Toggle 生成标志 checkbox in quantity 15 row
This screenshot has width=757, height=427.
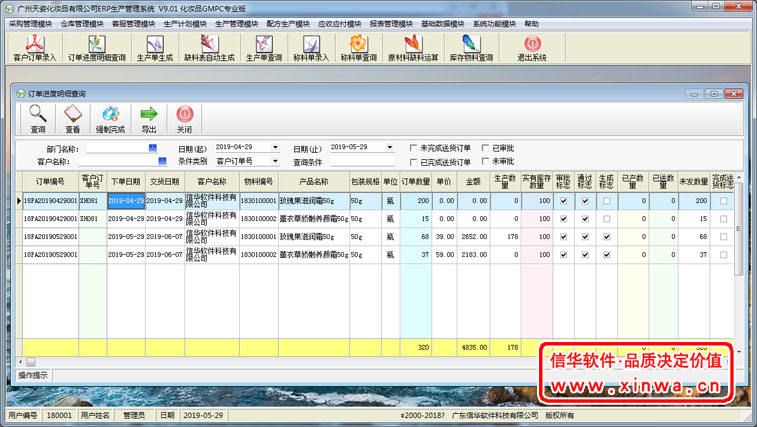[607, 219]
